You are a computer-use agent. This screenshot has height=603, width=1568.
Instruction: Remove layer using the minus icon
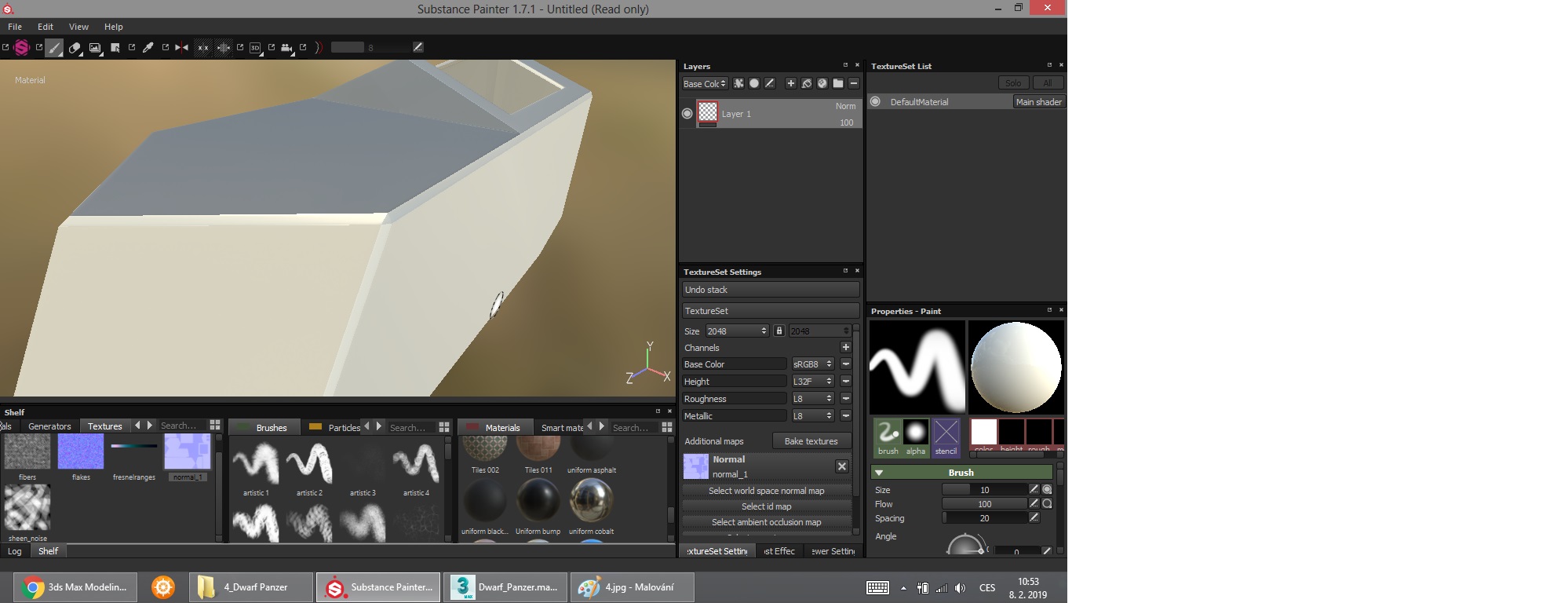pos(854,83)
